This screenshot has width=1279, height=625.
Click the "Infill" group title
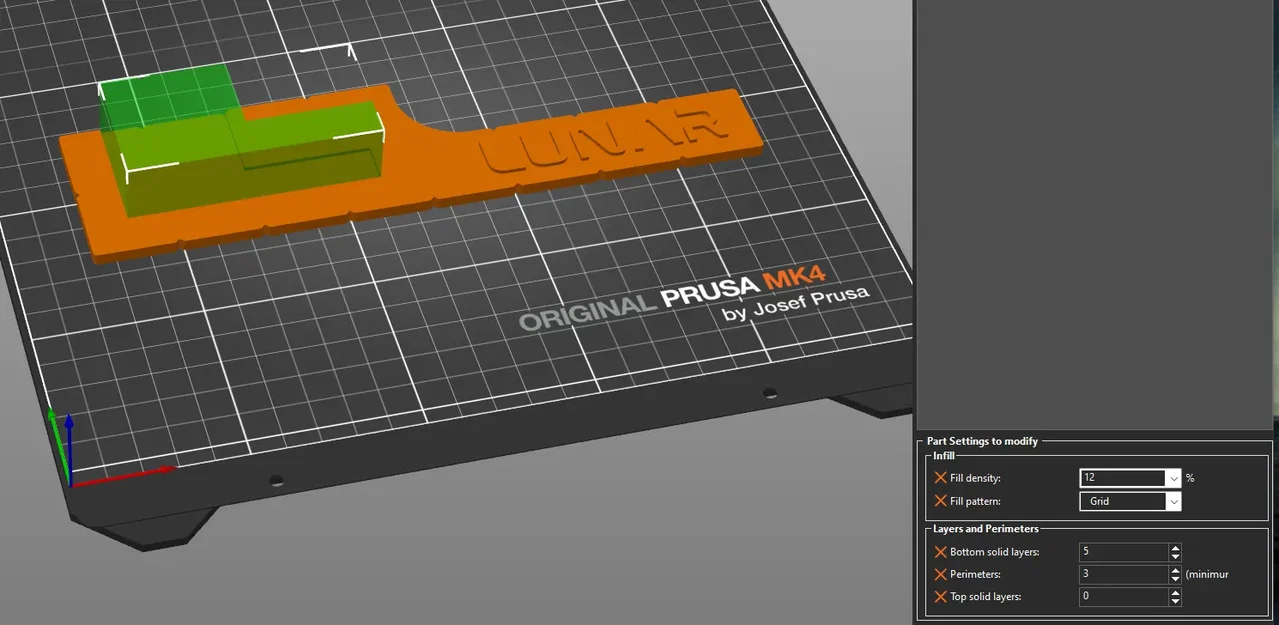944,456
